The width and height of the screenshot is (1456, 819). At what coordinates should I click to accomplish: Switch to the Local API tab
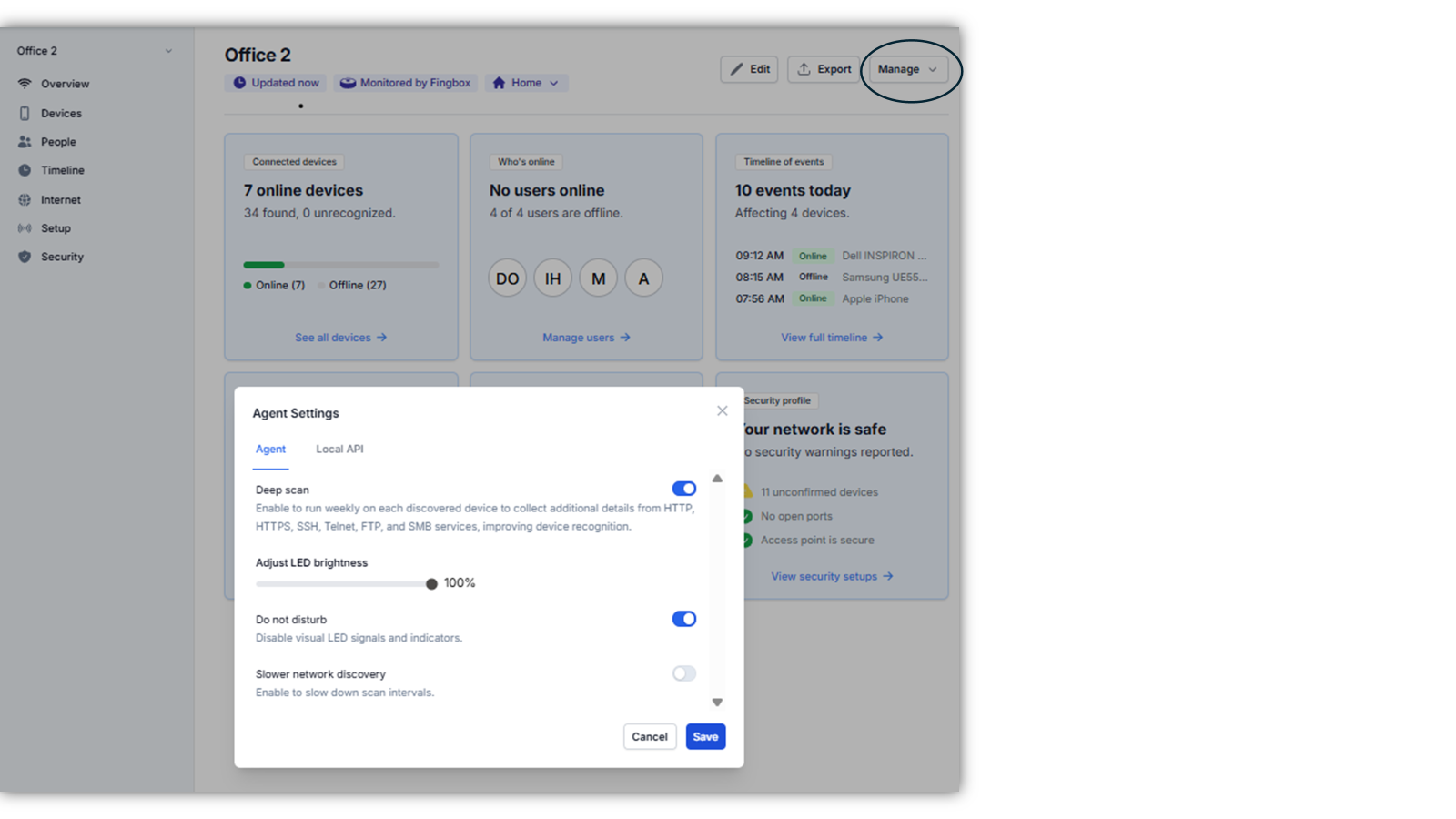tap(339, 450)
